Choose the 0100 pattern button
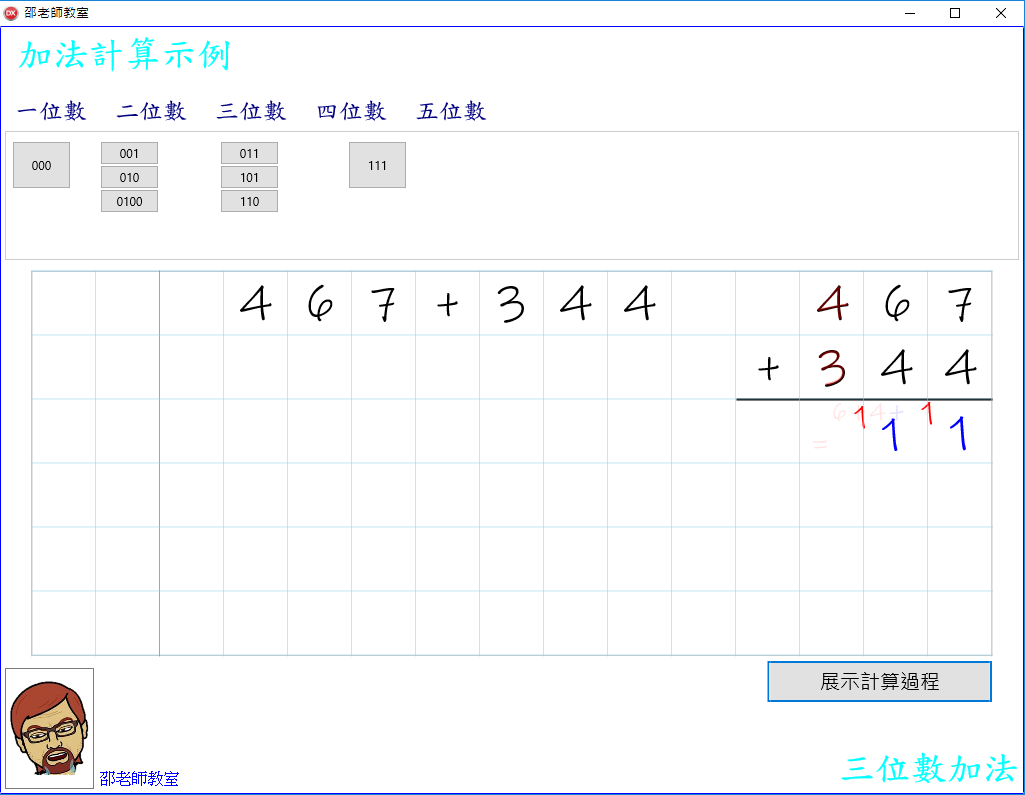This screenshot has height=795, width=1025. click(x=129, y=201)
